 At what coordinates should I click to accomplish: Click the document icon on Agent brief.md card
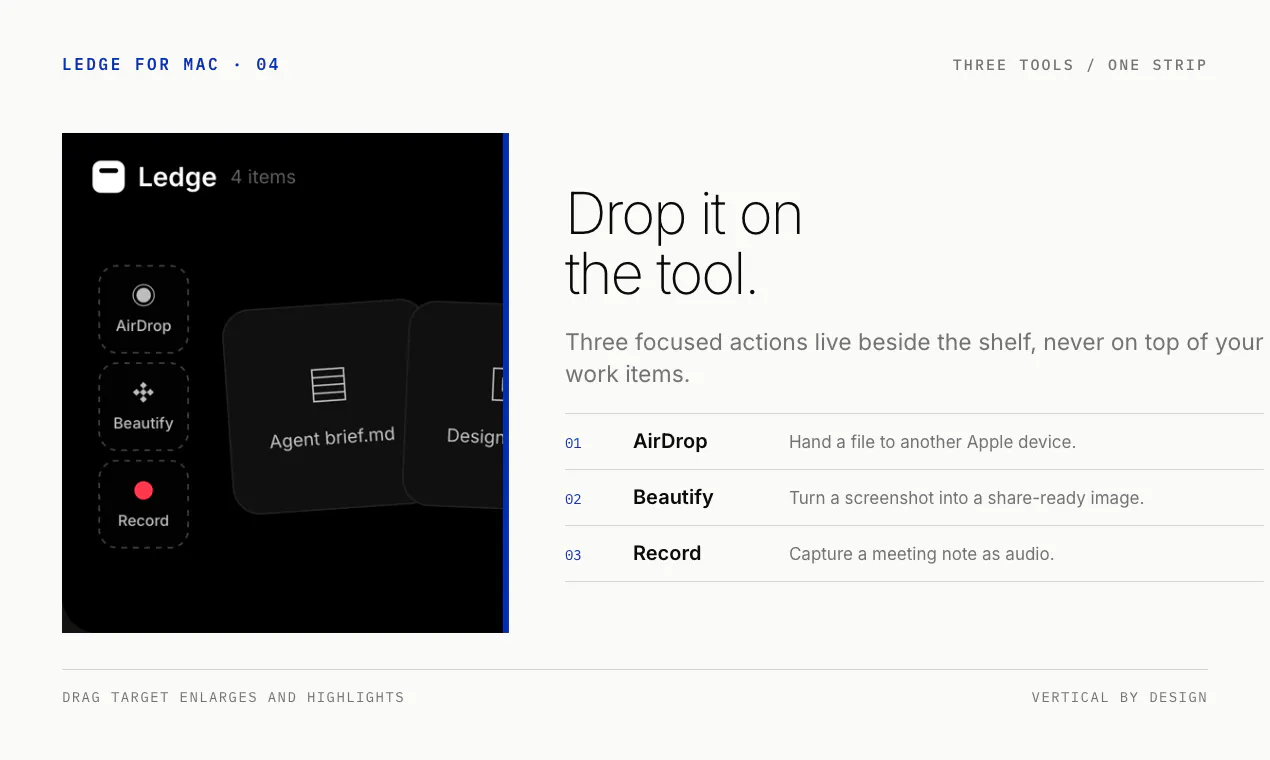point(328,385)
